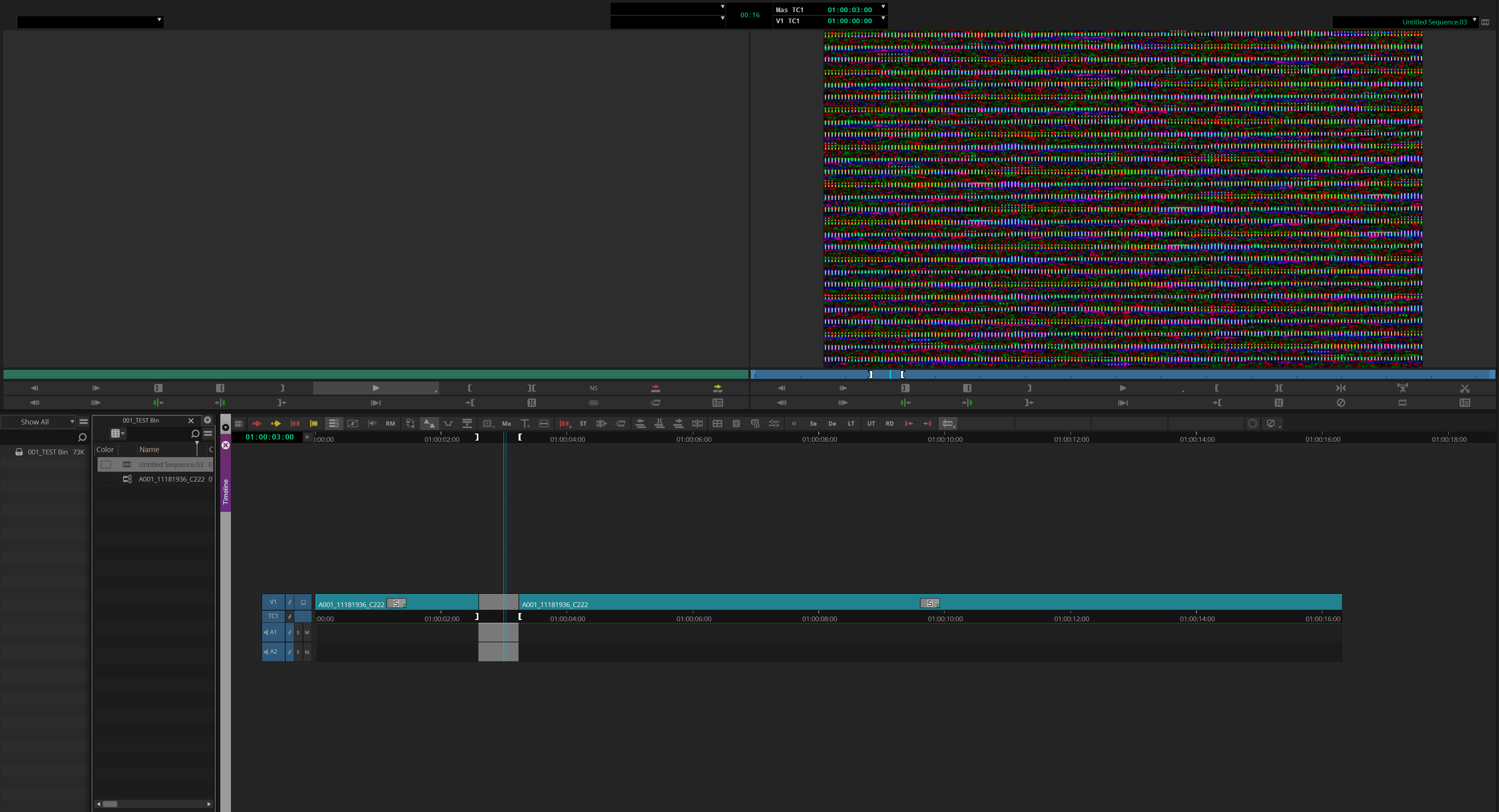Click color swatch of Untitled Sequence.03
The width and height of the screenshot is (1499, 812).
106,465
